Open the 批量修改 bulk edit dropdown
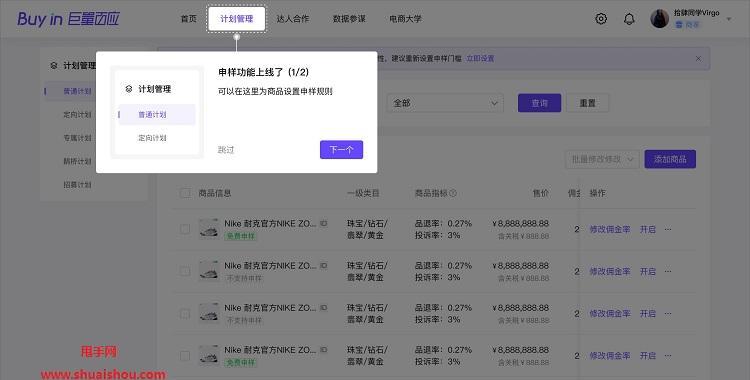 (x=602, y=159)
